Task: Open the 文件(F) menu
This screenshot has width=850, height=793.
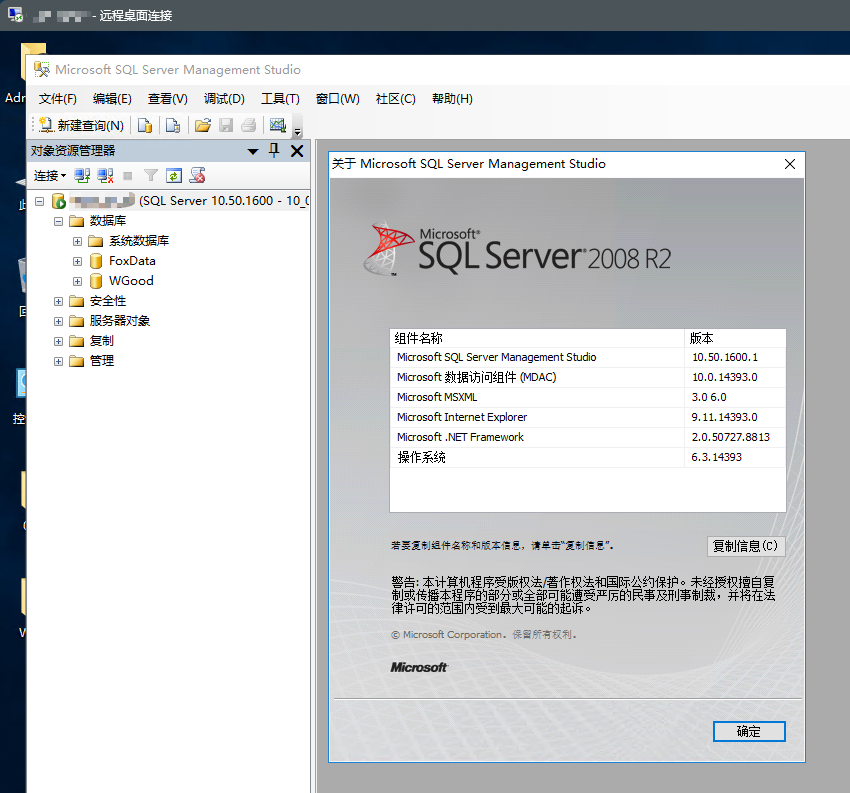Action: pyautogui.click(x=57, y=99)
